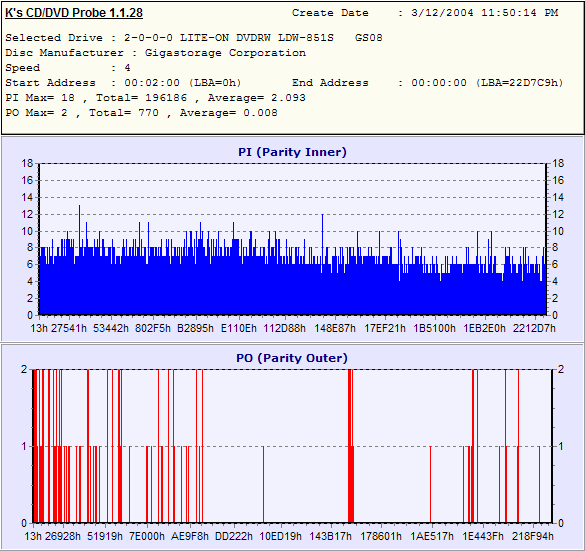585x551 pixels.
Task: Click the PI (Parity Inner) chart title
Action: coord(292,152)
